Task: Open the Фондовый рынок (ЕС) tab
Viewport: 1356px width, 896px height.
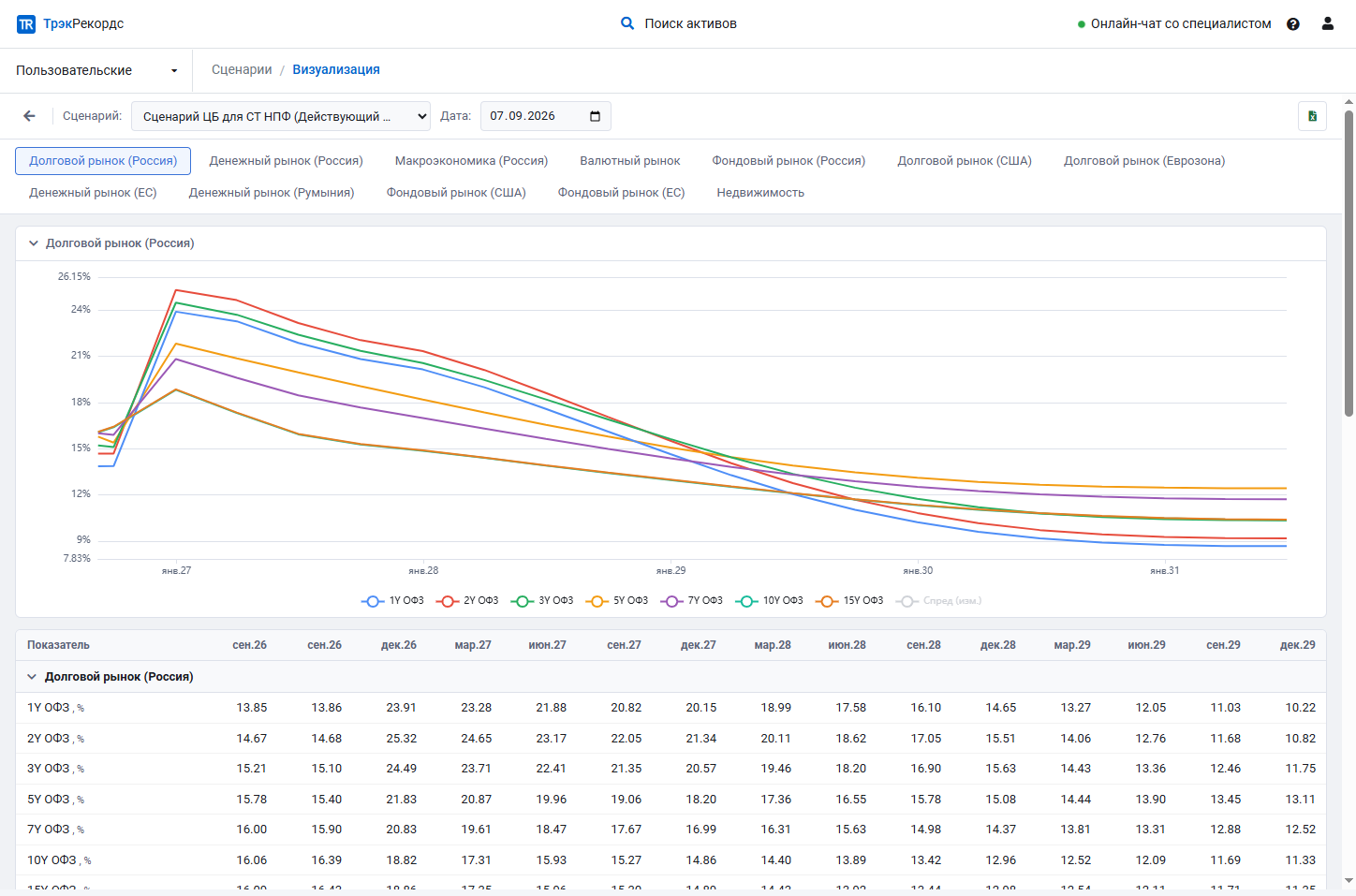Action: point(622,193)
